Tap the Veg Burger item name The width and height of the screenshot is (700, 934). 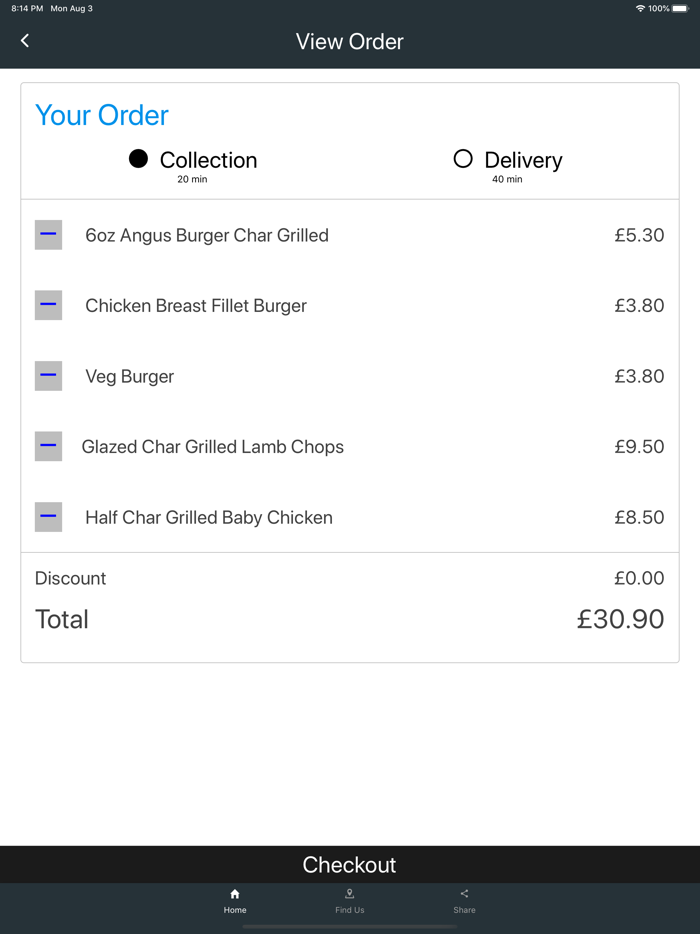tap(130, 377)
